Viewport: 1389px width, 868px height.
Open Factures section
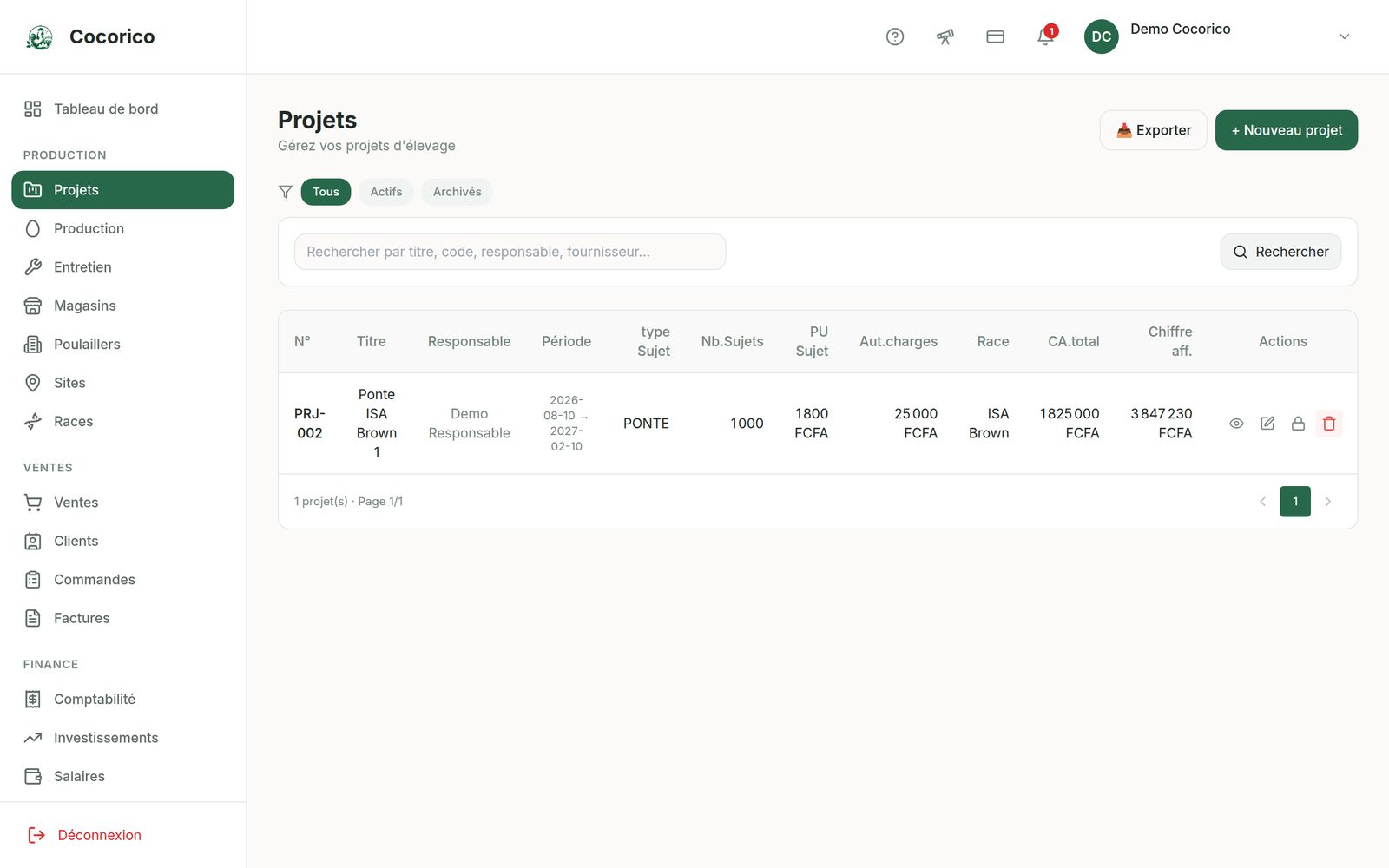tap(122, 618)
